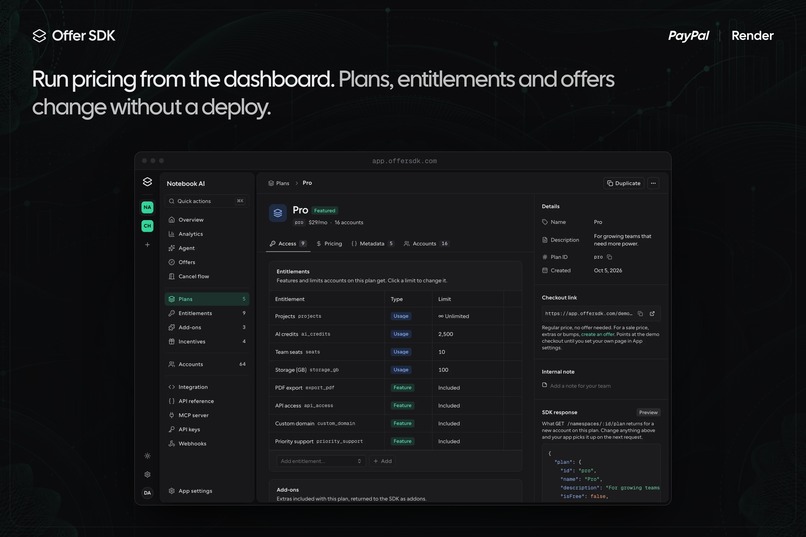Viewport: 806px width, 537px height.
Task: Open API reference in the sidebar
Action: tap(207, 401)
